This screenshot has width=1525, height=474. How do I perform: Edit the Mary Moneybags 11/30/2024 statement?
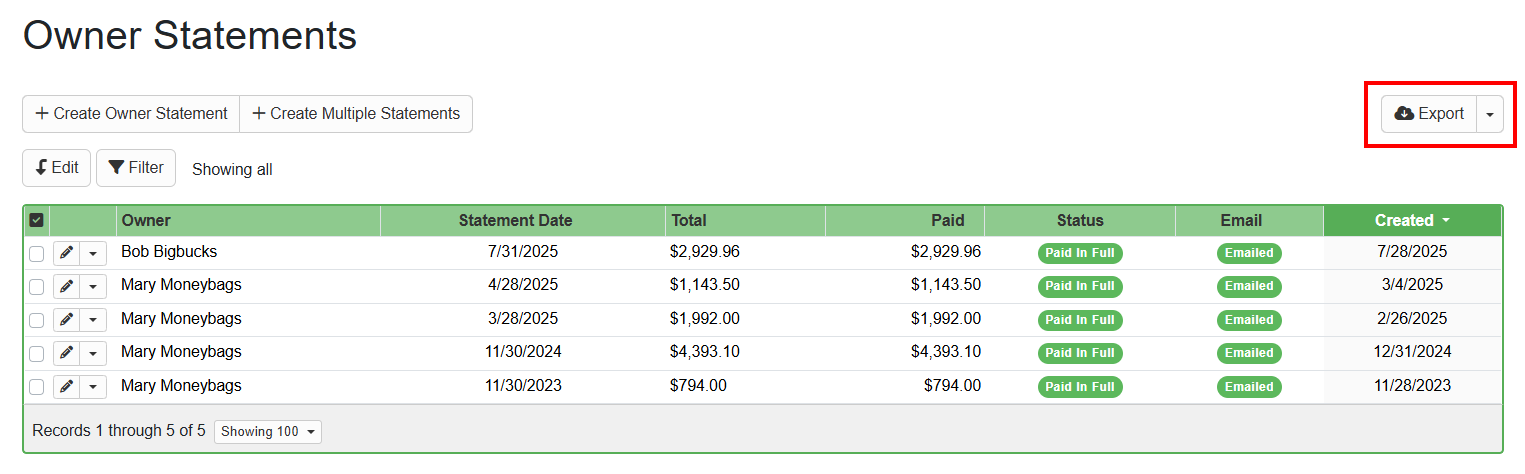coord(66,353)
